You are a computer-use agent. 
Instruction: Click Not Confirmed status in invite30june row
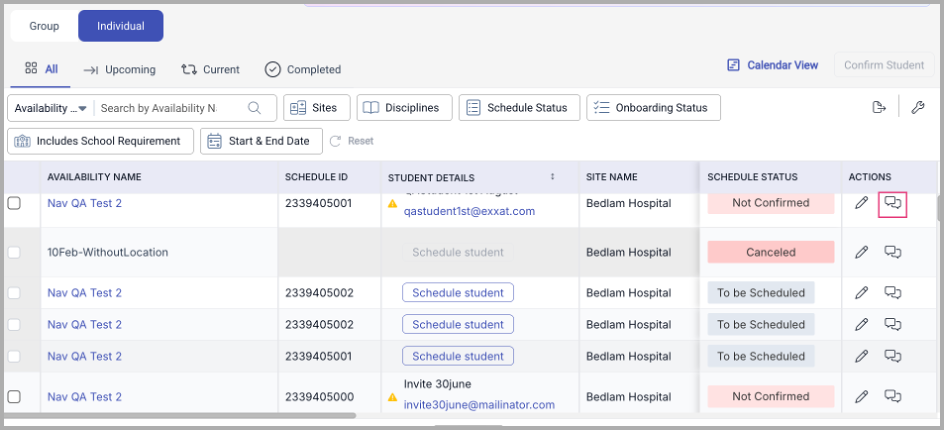(x=771, y=396)
